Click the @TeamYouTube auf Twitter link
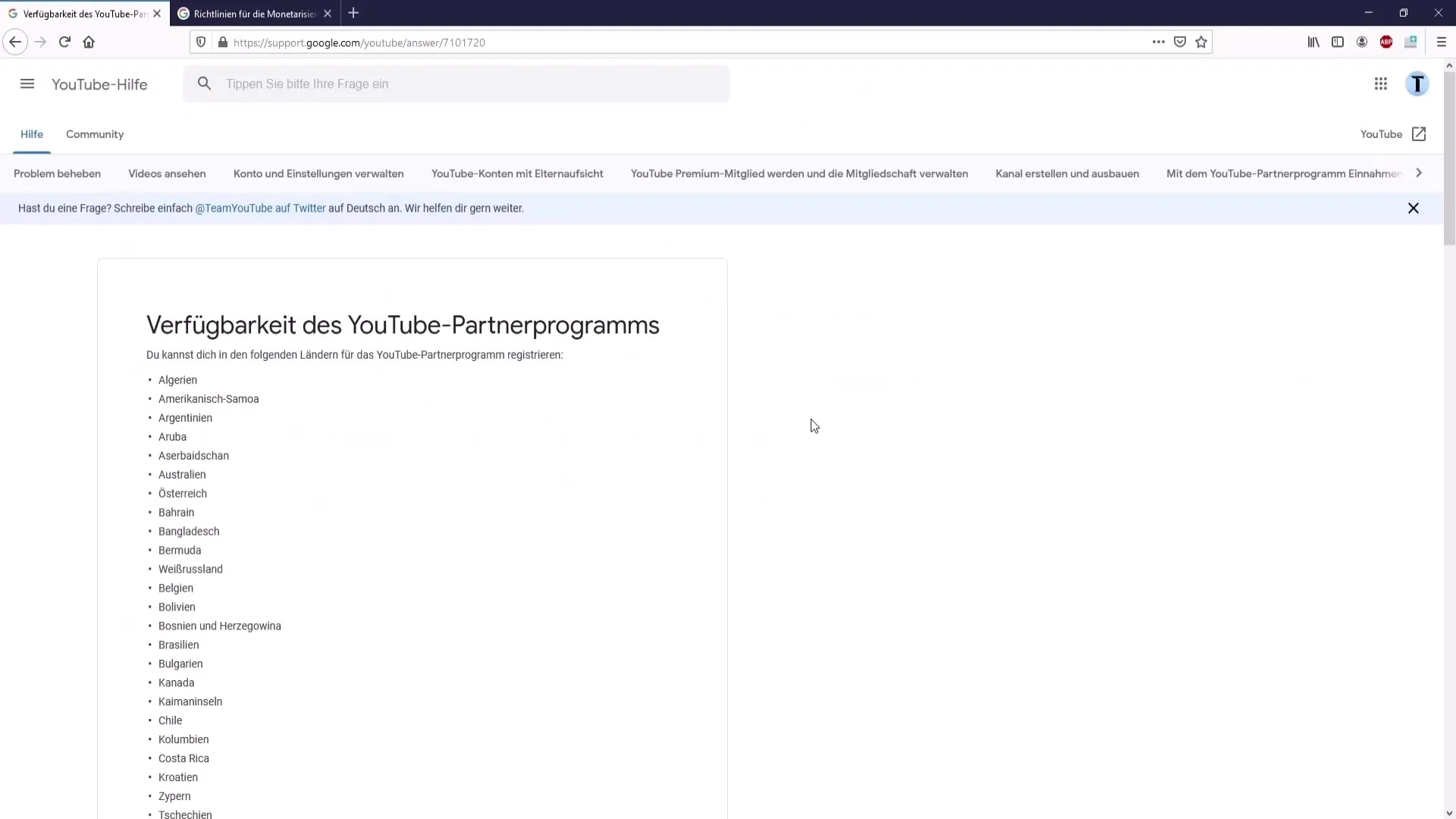Image resolution: width=1456 pixels, height=819 pixels. pos(261,208)
